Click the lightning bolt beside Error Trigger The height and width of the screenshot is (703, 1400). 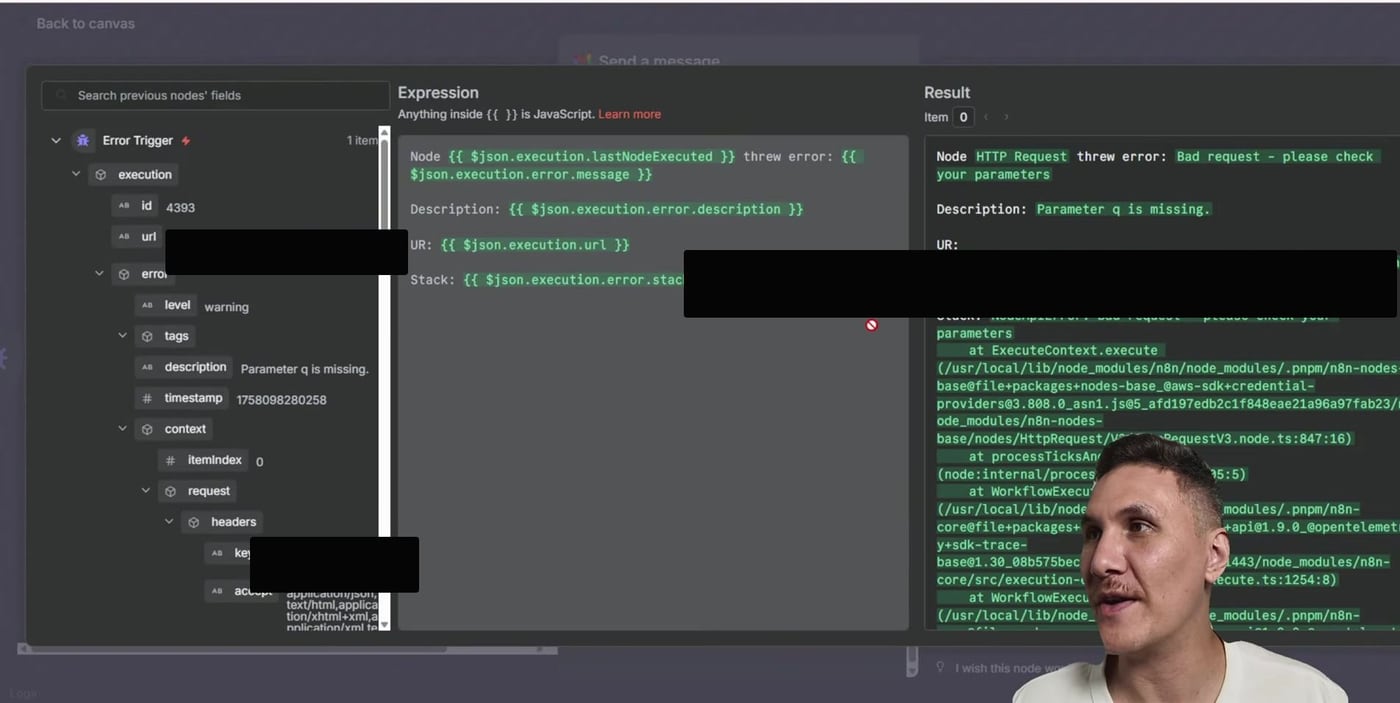186,141
